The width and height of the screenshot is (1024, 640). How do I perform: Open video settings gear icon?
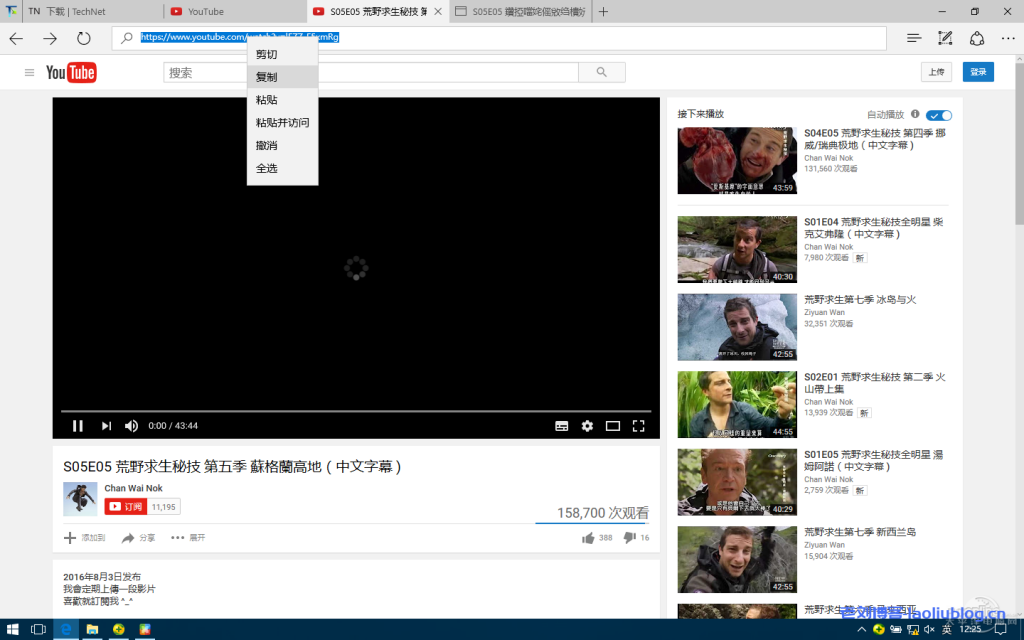(587, 426)
